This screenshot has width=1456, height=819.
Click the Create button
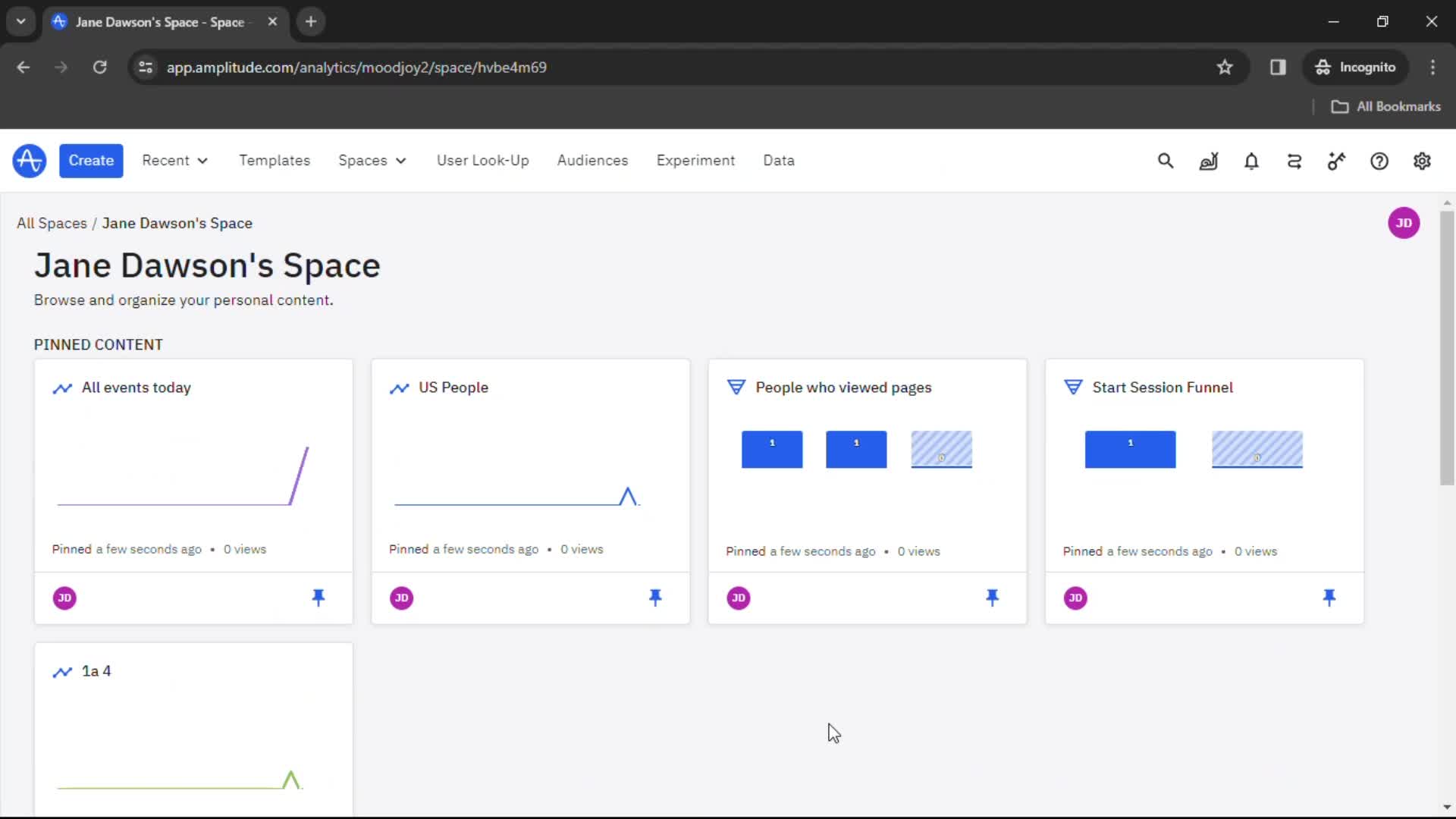click(91, 160)
